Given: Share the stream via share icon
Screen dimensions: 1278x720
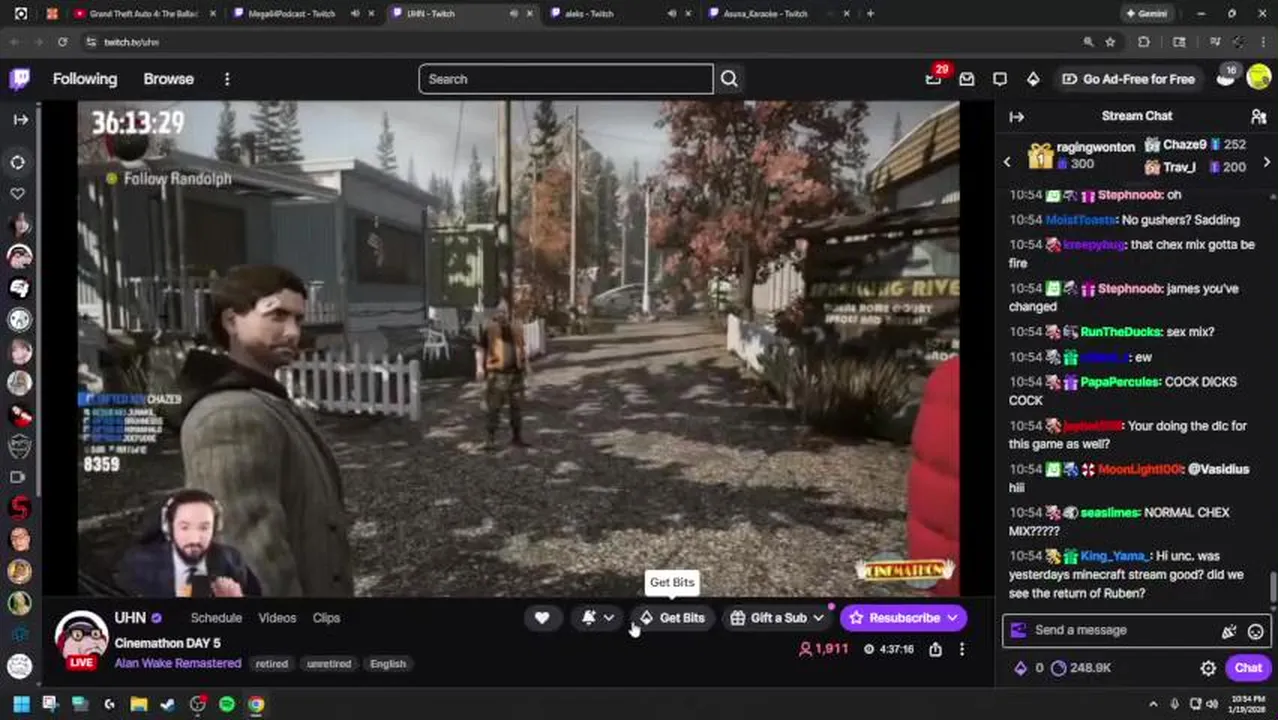Looking at the screenshot, I should point(935,649).
